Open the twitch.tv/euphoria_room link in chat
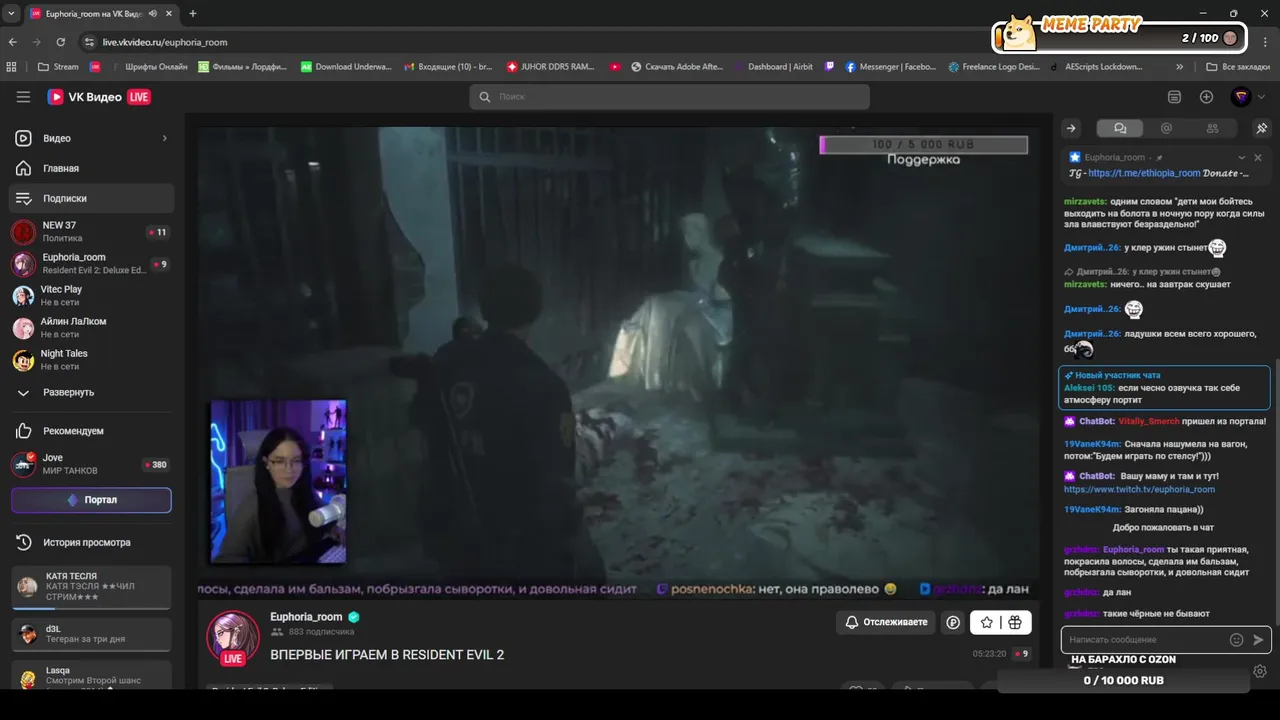 [1139, 489]
